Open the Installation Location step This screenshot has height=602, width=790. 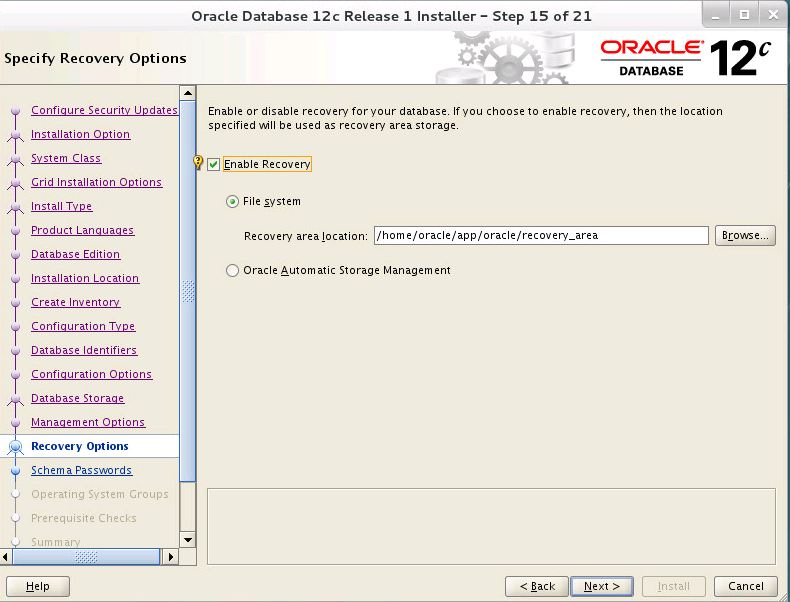click(x=85, y=279)
